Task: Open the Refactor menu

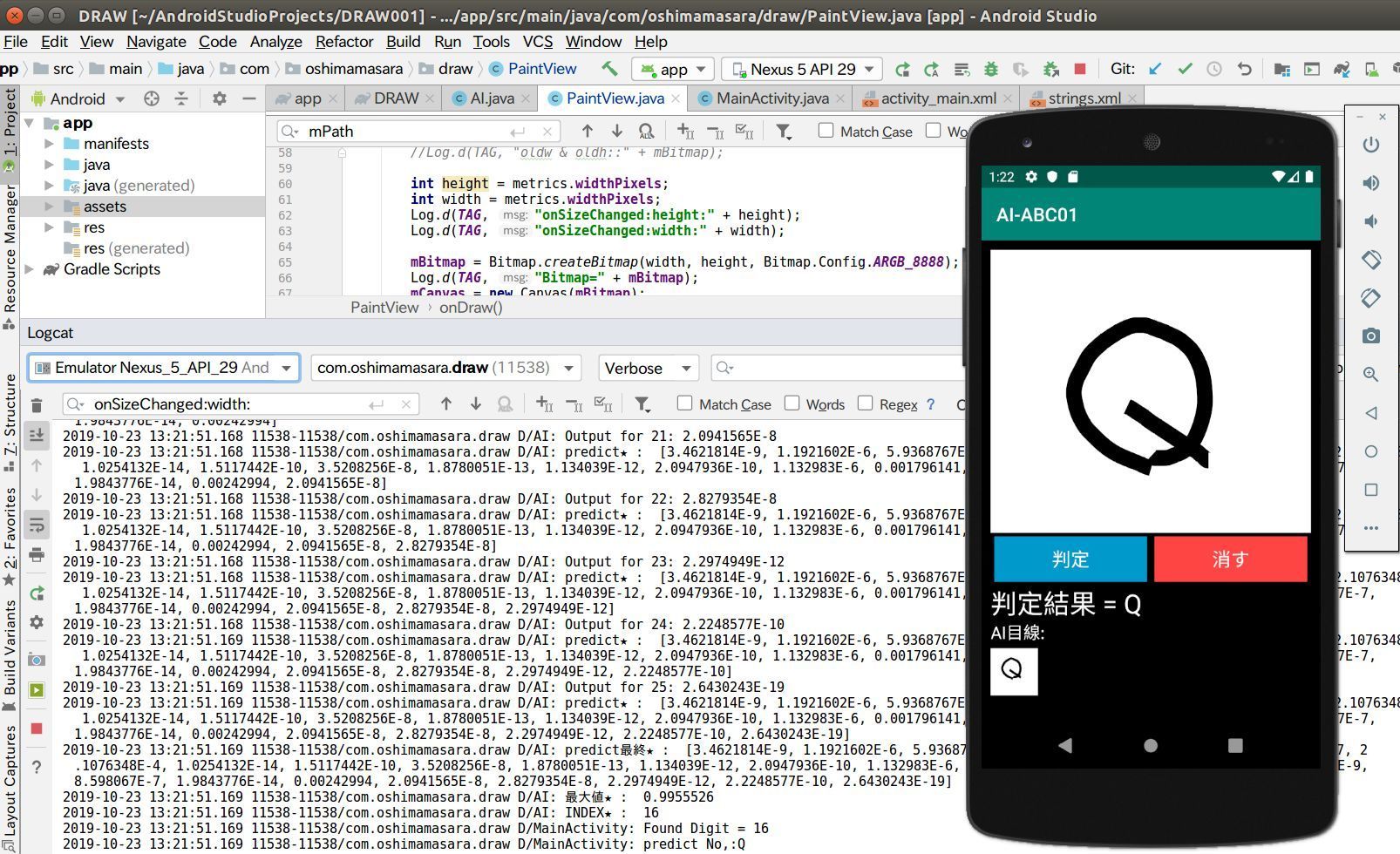Action: coord(344,41)
